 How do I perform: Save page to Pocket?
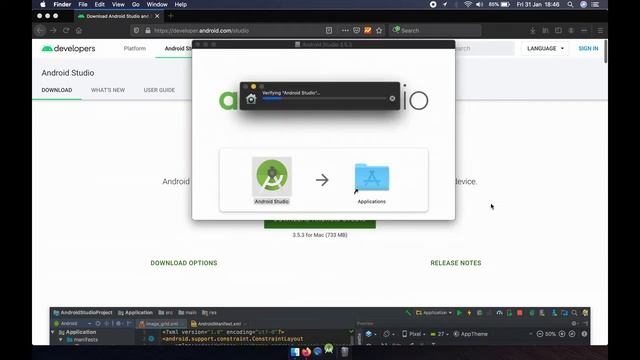click(x=356, y=30)
